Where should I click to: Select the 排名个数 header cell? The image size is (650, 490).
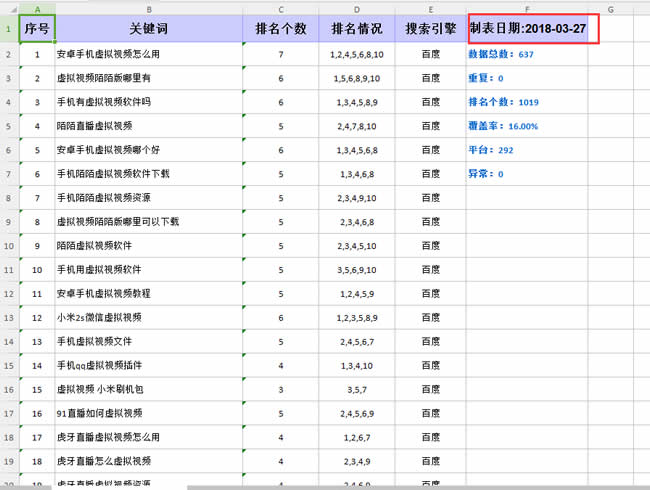click(x=281, y=29)
